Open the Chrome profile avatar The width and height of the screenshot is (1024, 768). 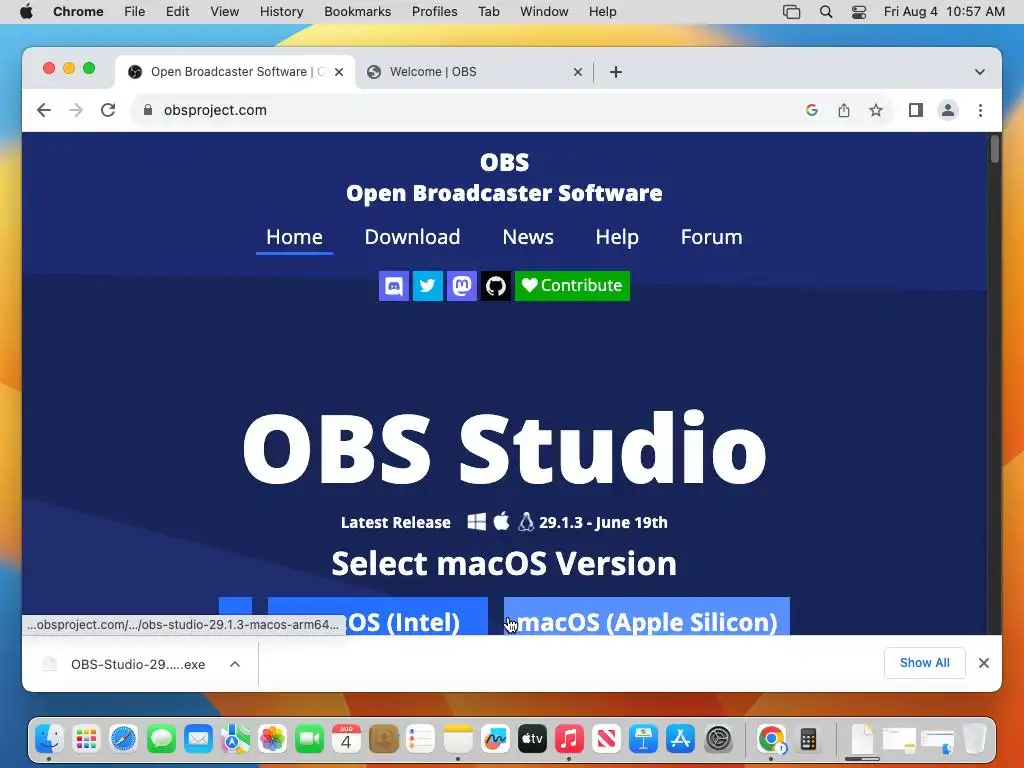click(948, 110)
